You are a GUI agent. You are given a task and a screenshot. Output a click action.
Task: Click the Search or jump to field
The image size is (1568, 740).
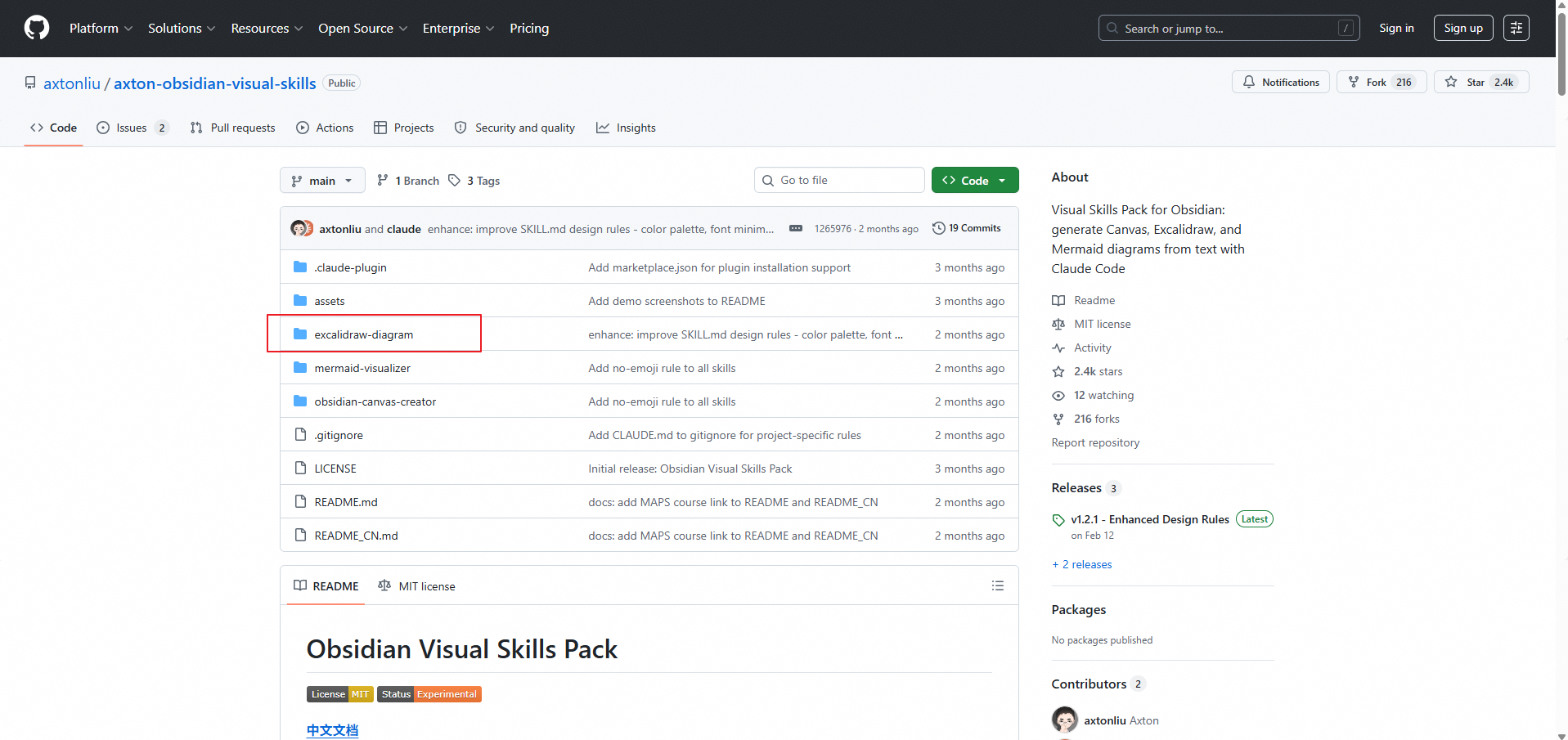tap(1229, 28)
